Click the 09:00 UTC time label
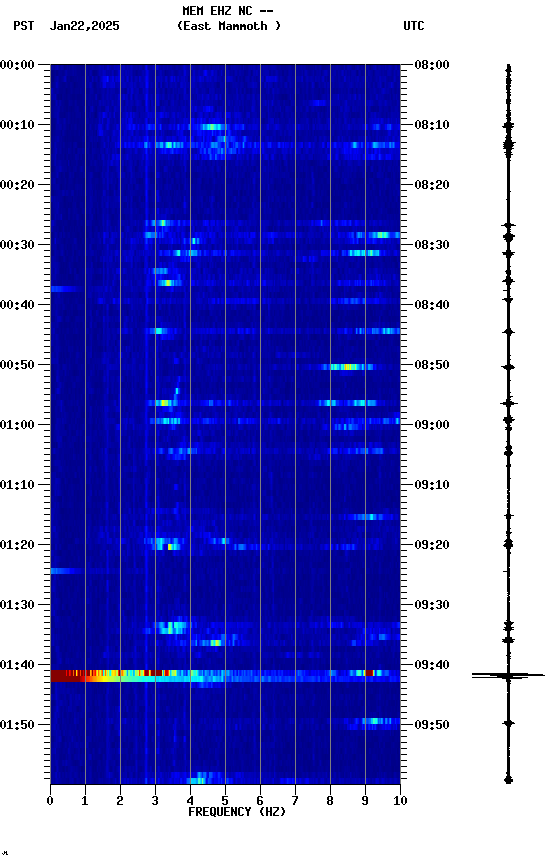Image resolution: width=552 pixels, height=864 pixels. coord(432,425)
